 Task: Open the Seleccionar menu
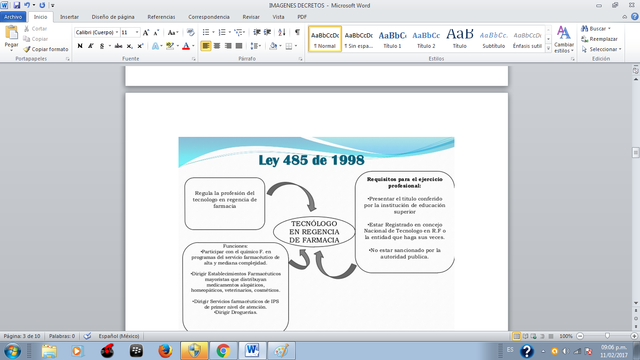[601, 49]
